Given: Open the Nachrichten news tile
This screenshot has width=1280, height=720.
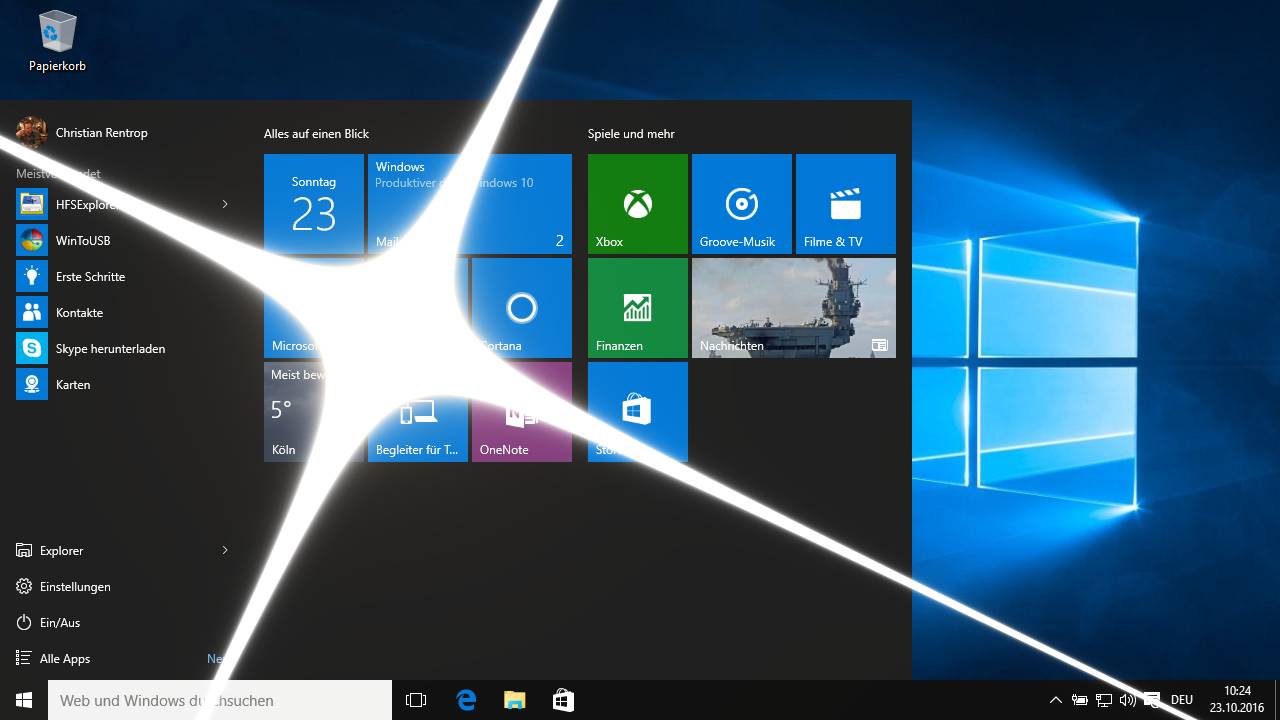Looking at the screenshot, I should (x=794, y=308).
